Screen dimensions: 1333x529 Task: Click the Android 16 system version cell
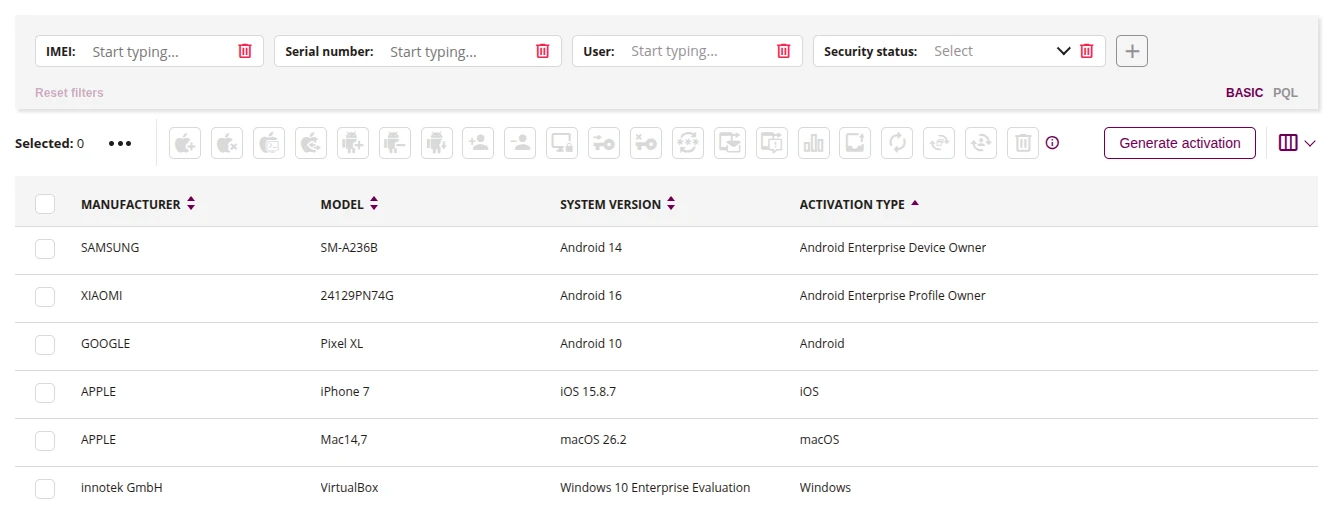(x=591, y=296)
